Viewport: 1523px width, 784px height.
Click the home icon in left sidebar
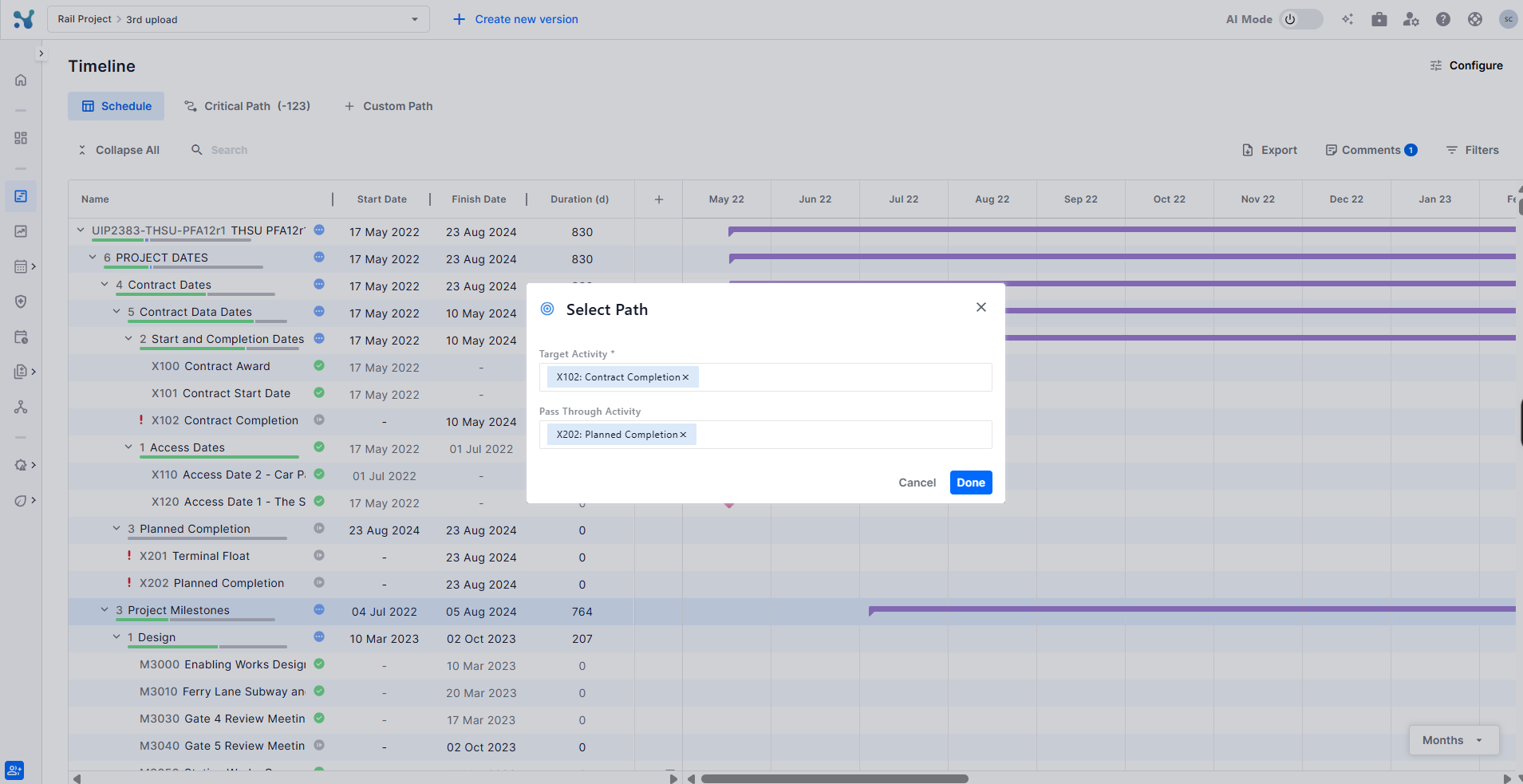tap(21, 80)
